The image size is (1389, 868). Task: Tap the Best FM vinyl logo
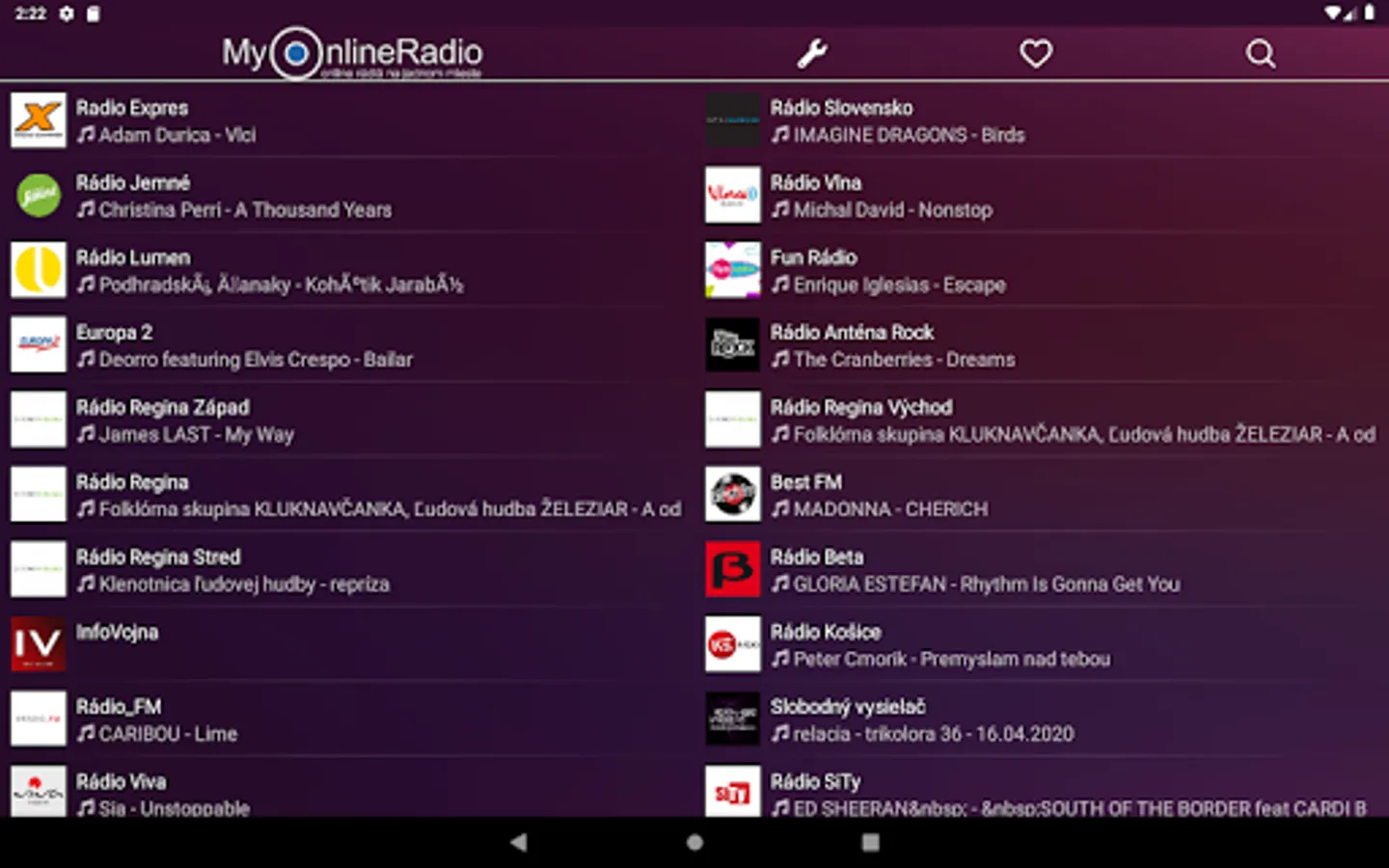tap(733, 494)
